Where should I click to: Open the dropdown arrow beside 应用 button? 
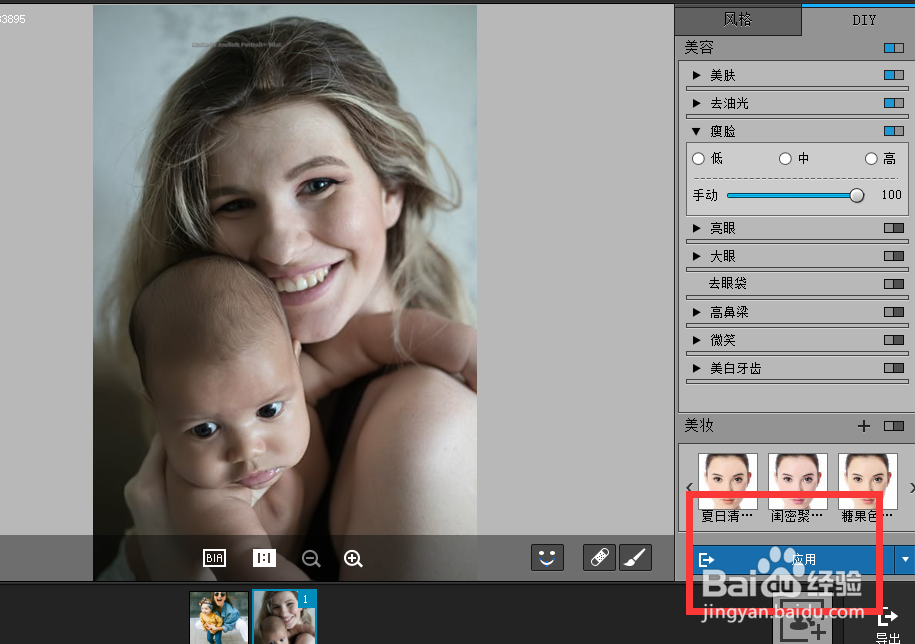click(x=904, y=559)
